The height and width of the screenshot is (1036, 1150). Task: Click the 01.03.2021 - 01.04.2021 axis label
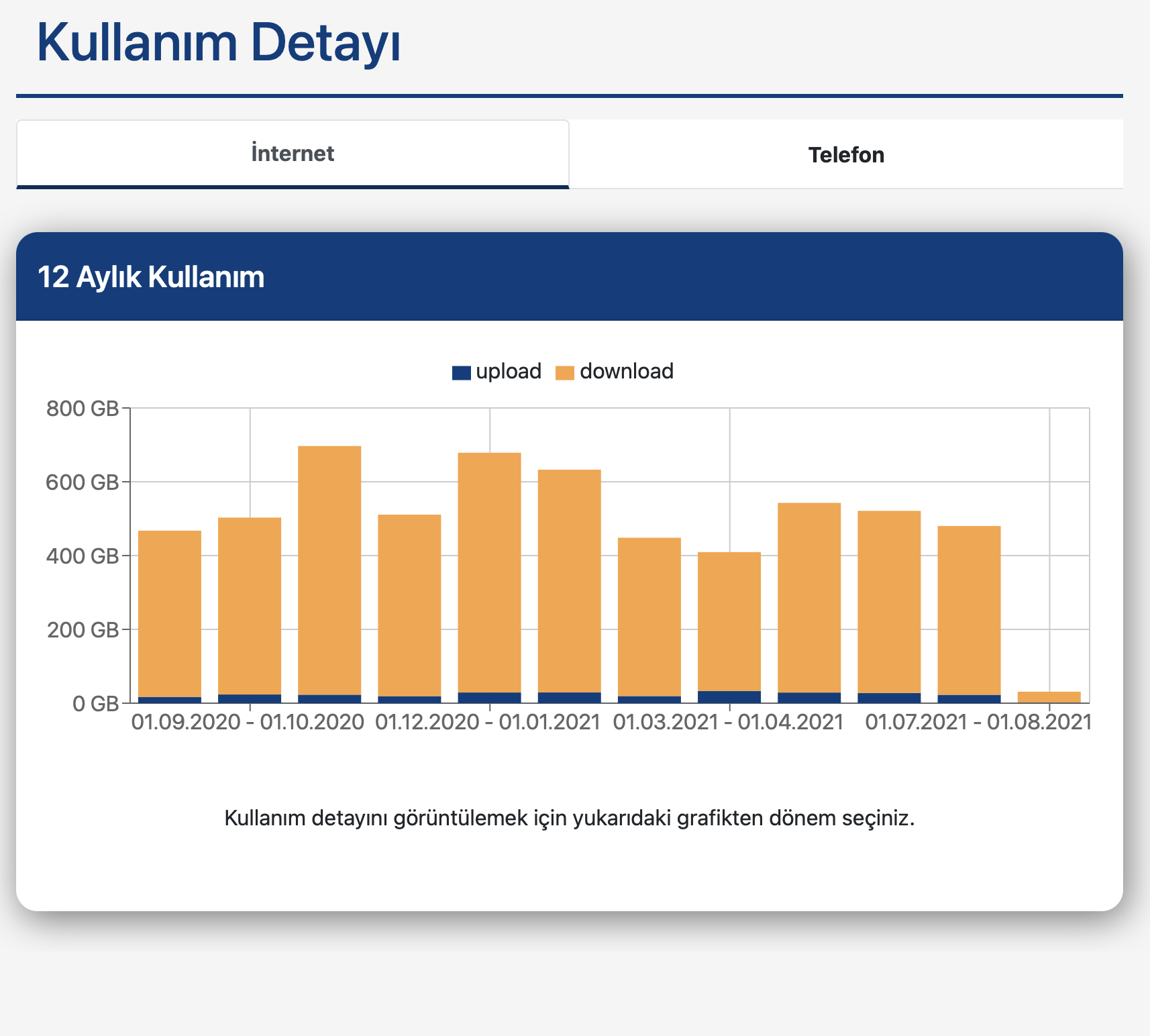coord(728,722)
